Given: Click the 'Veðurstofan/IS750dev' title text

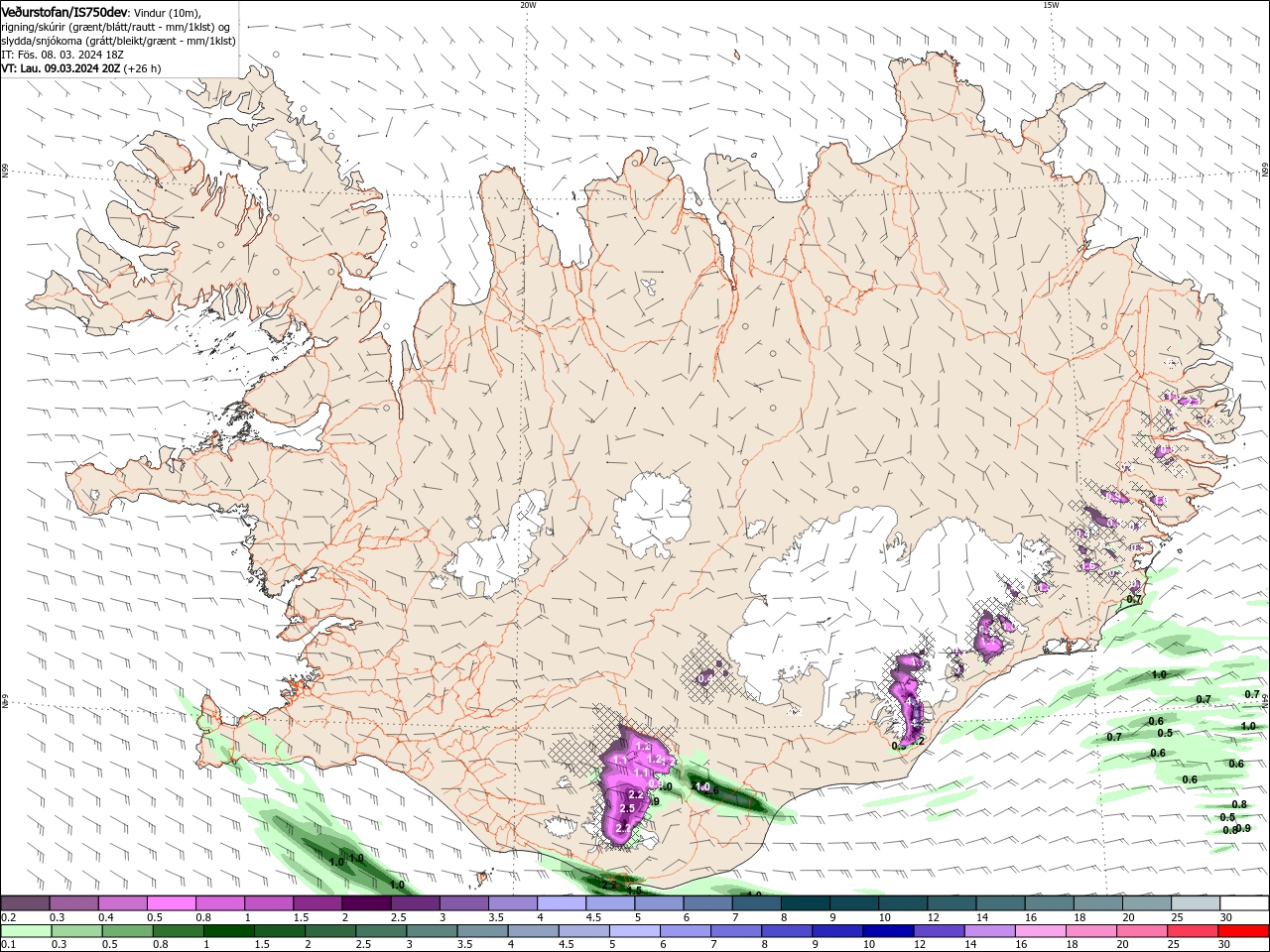Looking at the screenshot, I should (64, 11).
